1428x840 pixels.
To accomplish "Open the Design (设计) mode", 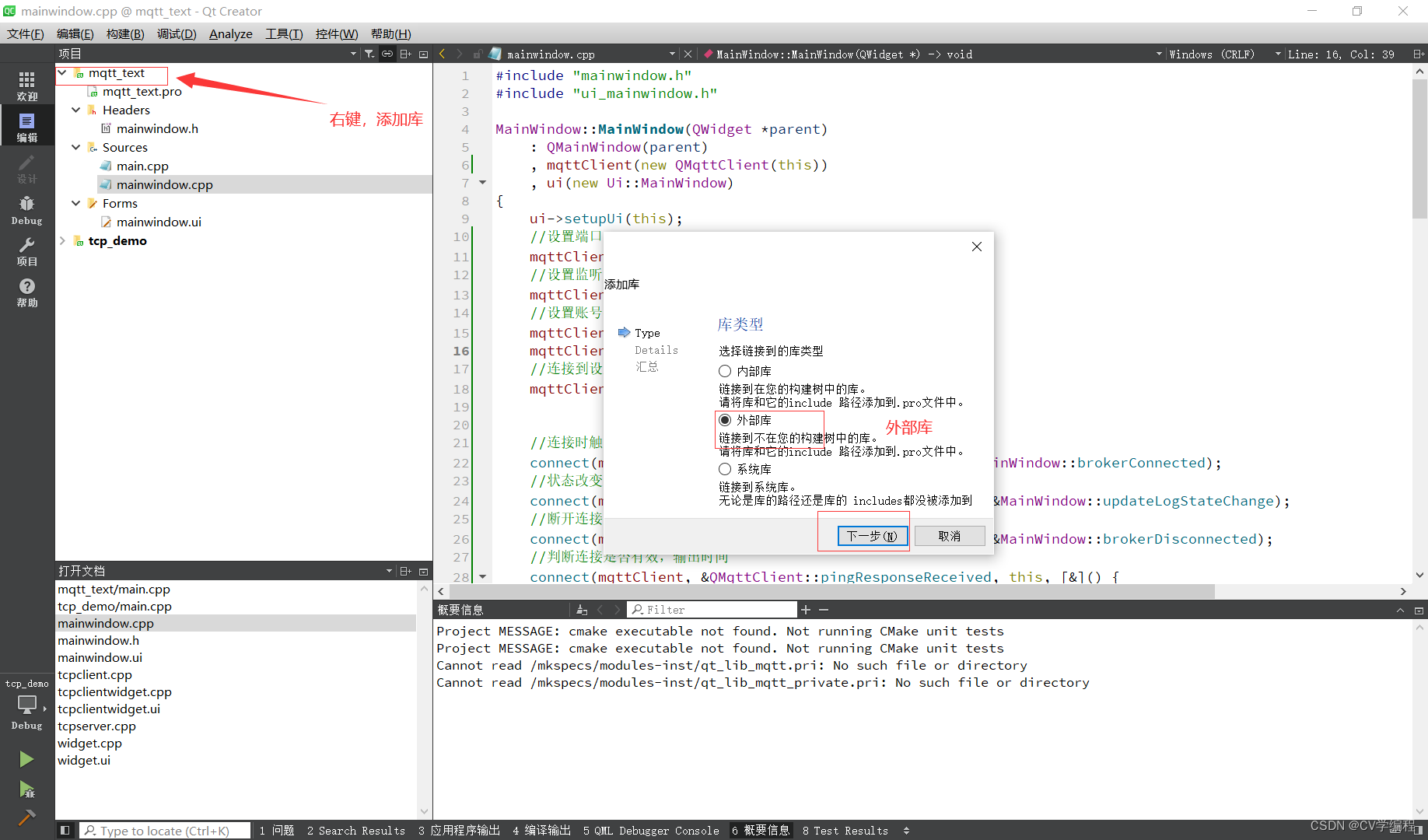I will (26, 168).
